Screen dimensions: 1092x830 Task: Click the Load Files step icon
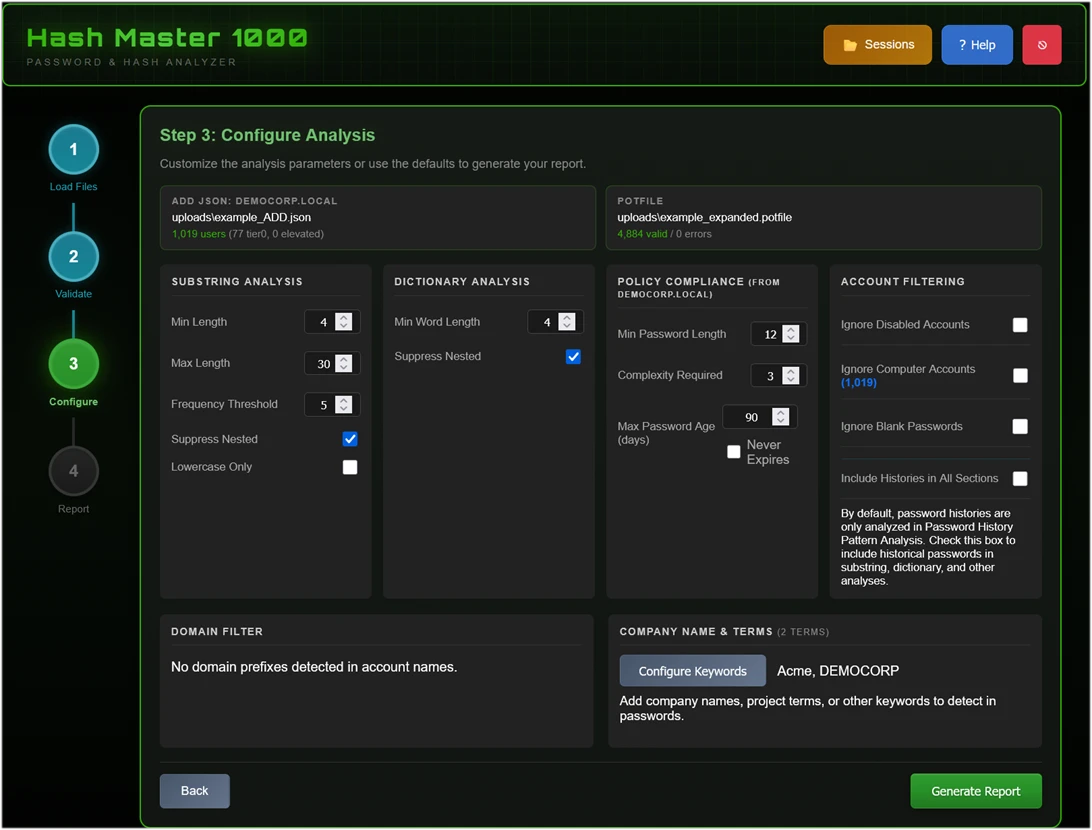tap(73, 148)
